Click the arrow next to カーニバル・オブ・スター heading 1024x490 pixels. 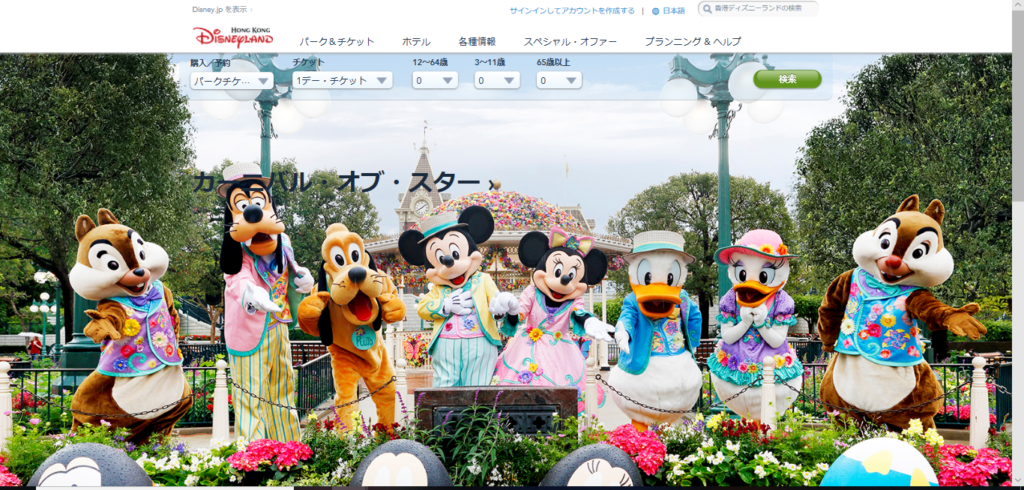(x=494, y=186)
